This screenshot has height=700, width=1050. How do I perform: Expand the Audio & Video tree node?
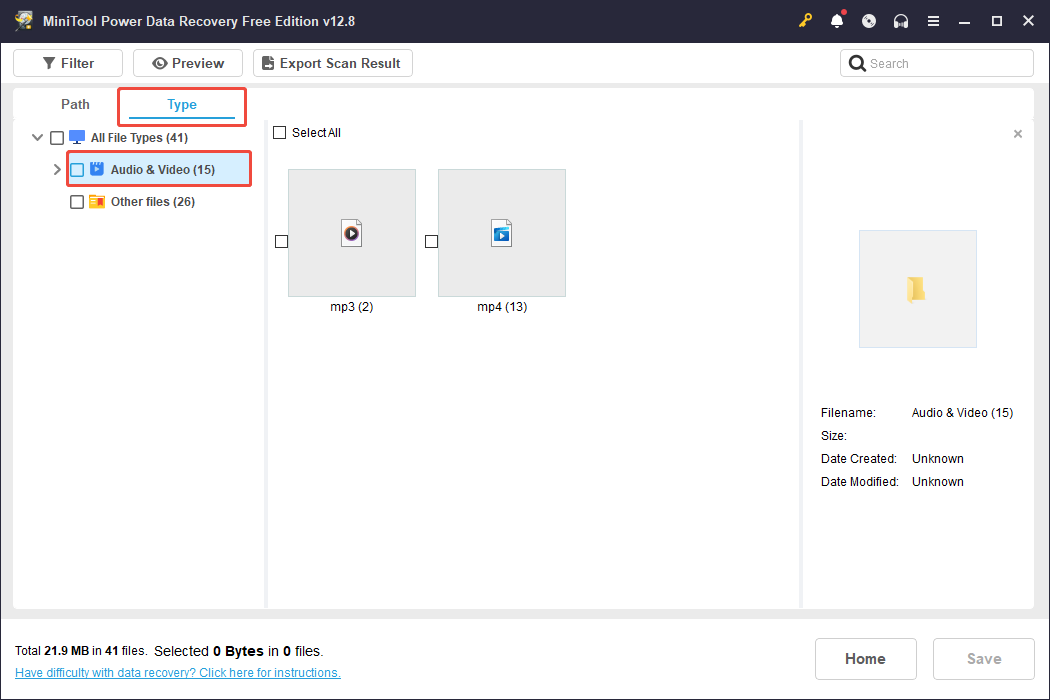tap(57, 169)
